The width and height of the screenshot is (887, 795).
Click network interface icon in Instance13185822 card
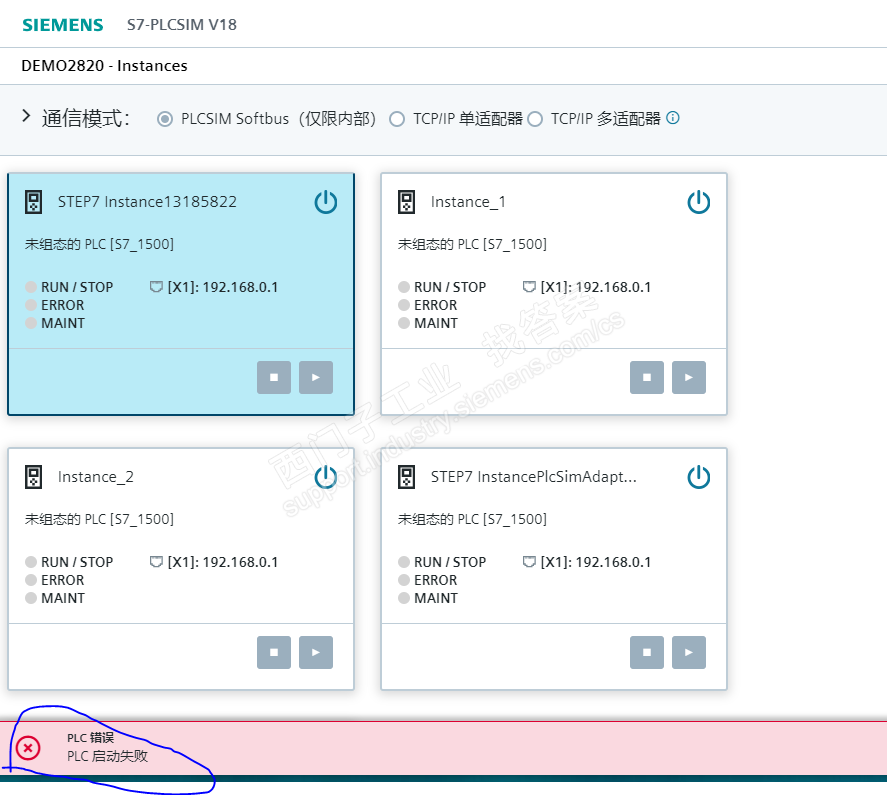[156, 287]
